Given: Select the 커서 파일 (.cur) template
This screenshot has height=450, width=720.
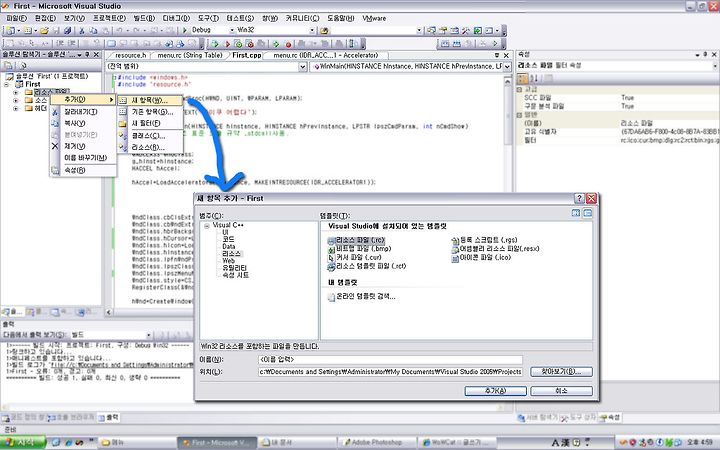Looking at the screenshot, I should tap(354, 257).
